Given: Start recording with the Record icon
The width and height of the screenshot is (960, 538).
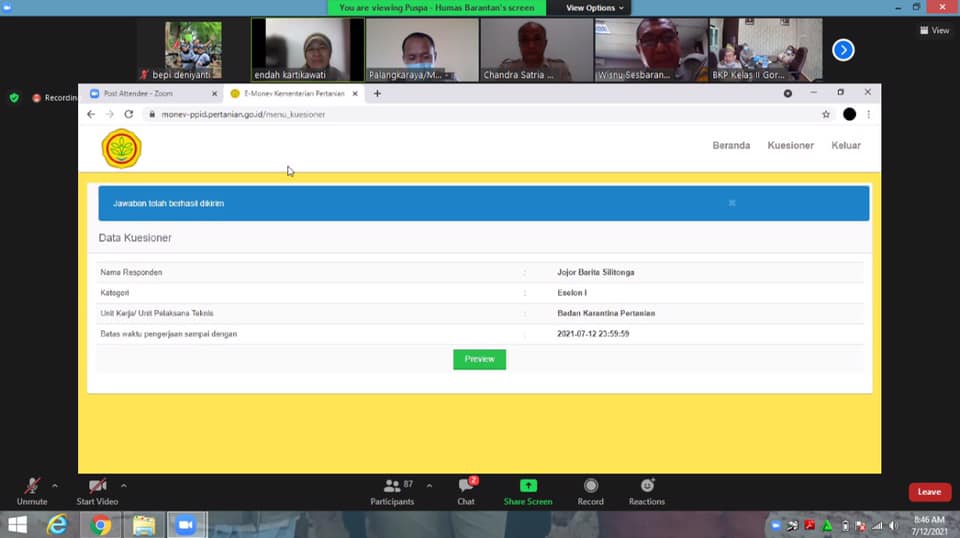Looking at the screenshot, I should [x=590, y=486].
